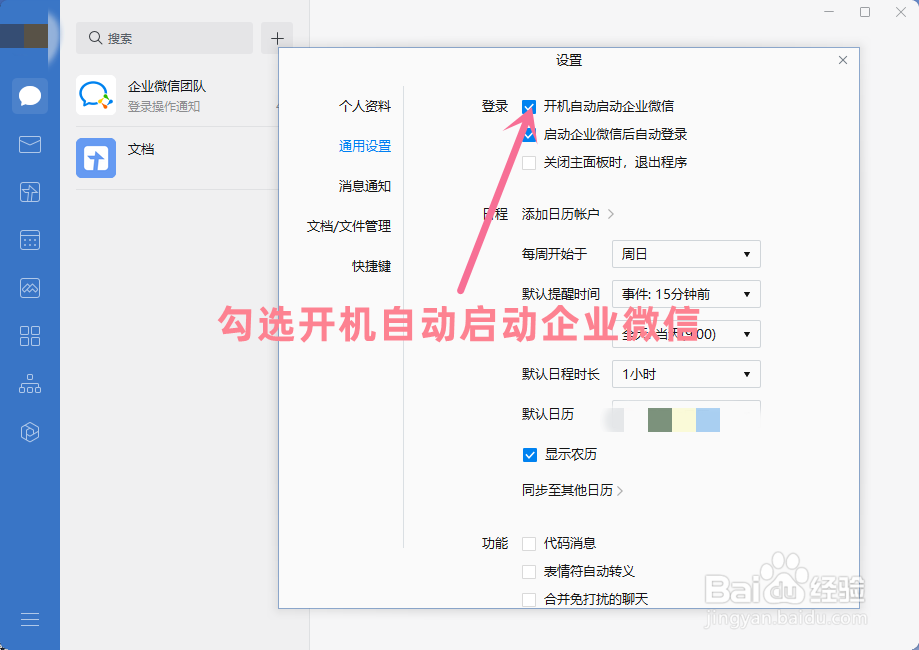Open the Contacts organization chart icon
919x650 pixels.
pos(30,384)
